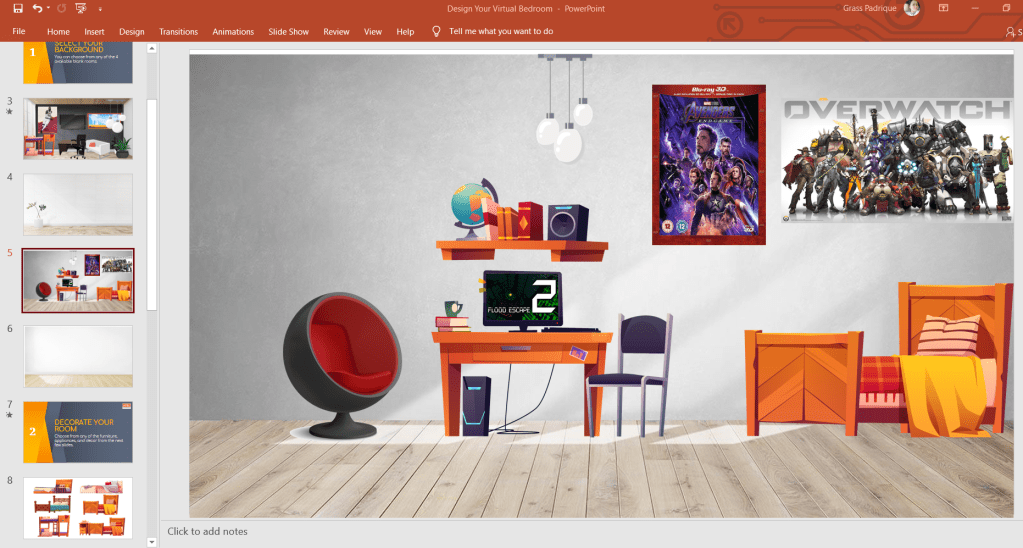Switch to the Slide Show tab
Screen dimensions: 1023x548
click(289, 32)
